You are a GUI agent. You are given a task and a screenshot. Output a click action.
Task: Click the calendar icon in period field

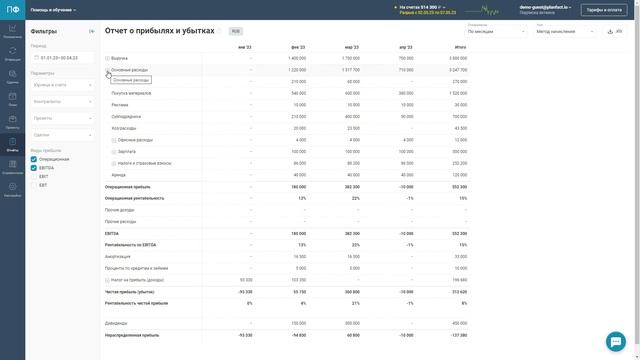36,58
